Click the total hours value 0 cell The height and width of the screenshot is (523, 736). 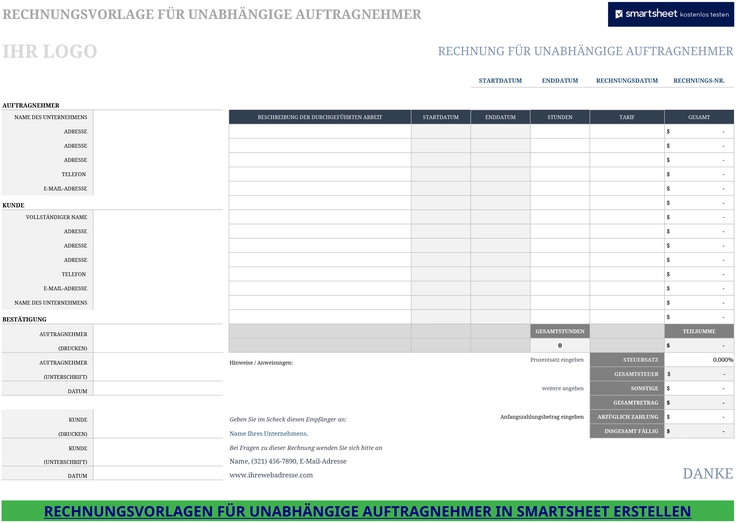(560, 346)
